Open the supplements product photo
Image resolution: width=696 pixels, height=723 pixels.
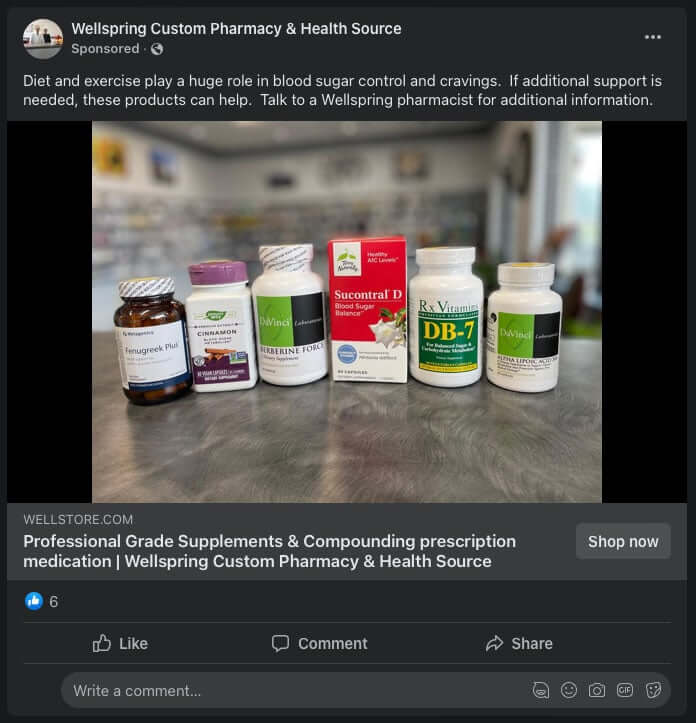click(x=347, y=311)
